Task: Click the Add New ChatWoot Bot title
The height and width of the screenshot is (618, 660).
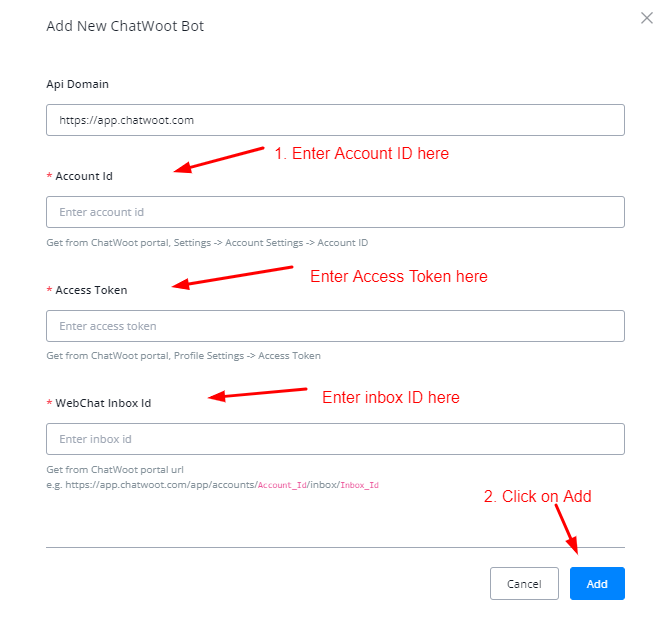Action: [x=125, y=26]
